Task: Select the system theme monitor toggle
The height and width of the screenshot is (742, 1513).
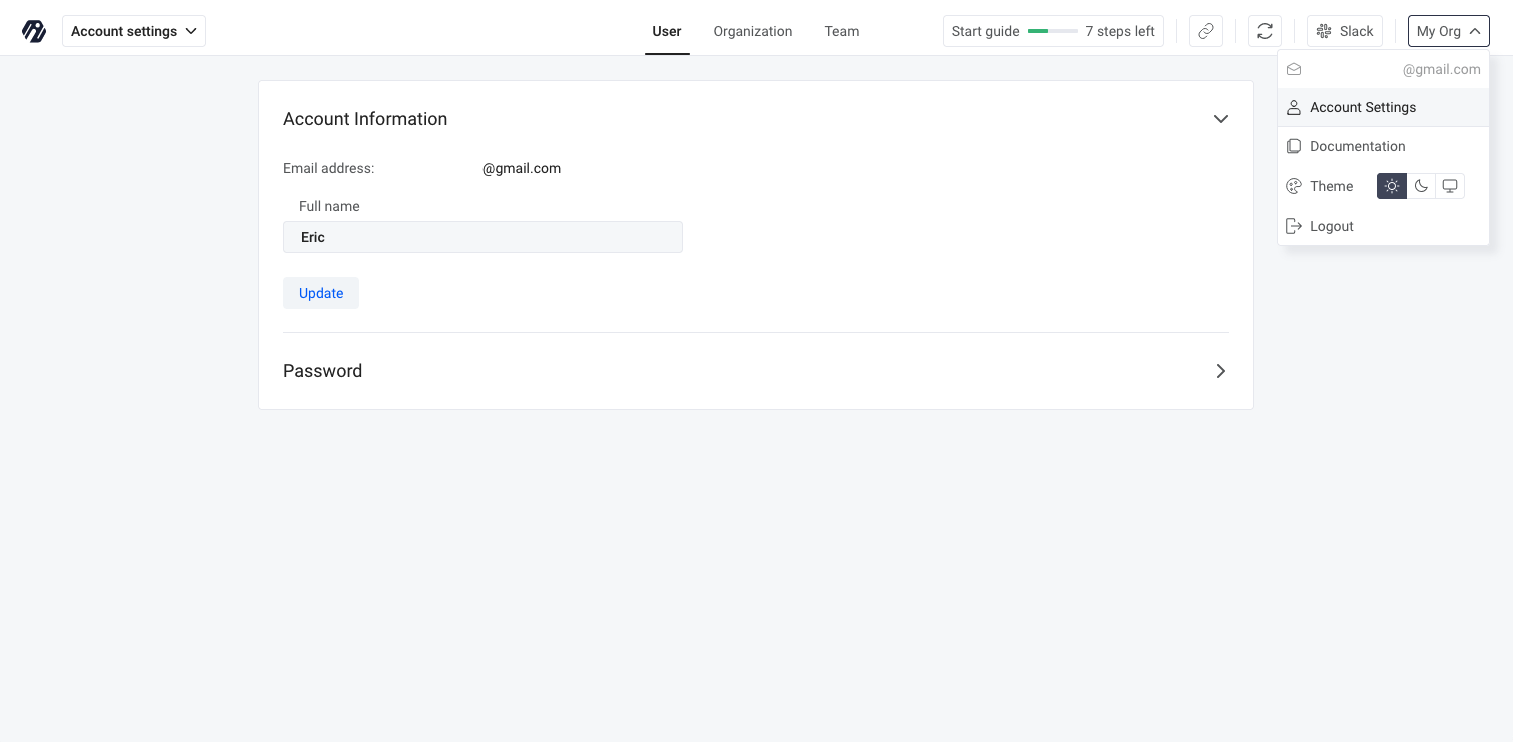Action: [x=1450, y=186]
